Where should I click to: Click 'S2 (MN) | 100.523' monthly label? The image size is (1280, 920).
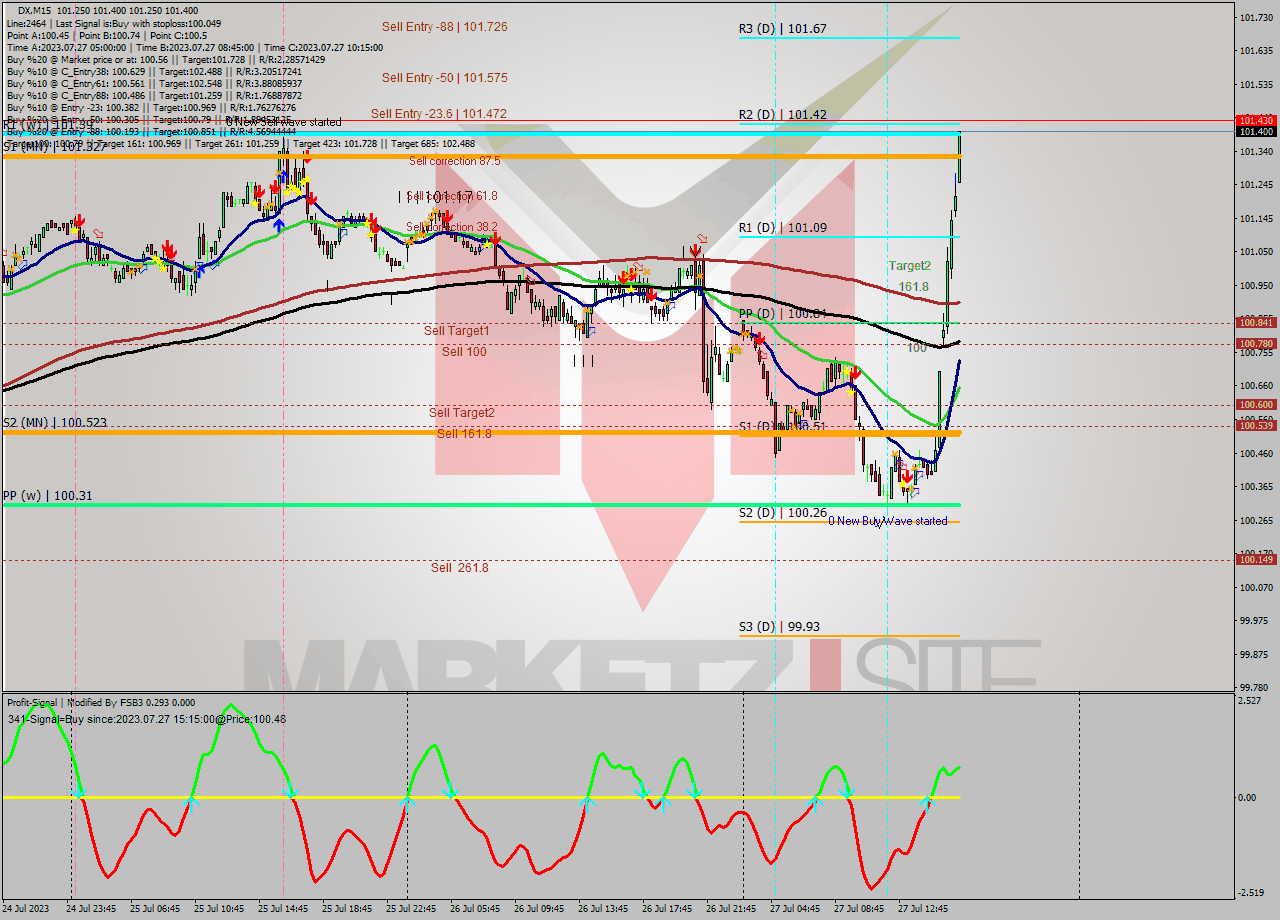[x=54, y=423]
